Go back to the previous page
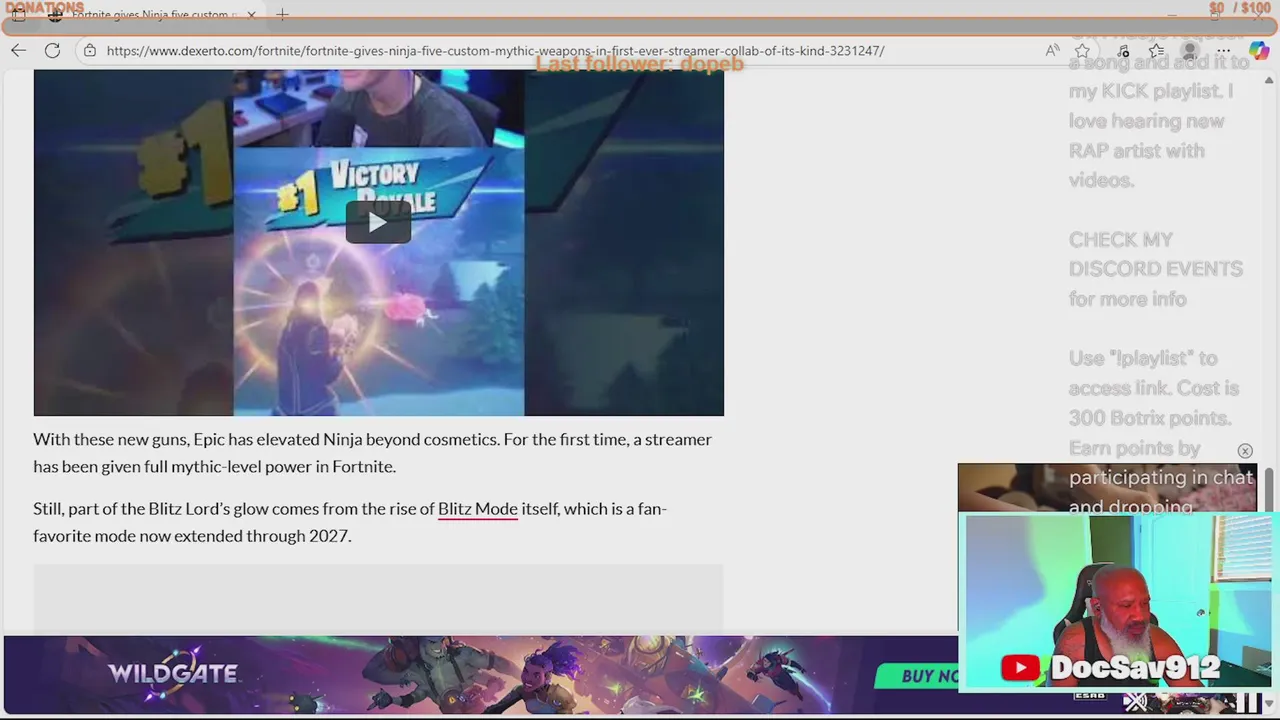The image size is (1280, 720). point(19,50)
